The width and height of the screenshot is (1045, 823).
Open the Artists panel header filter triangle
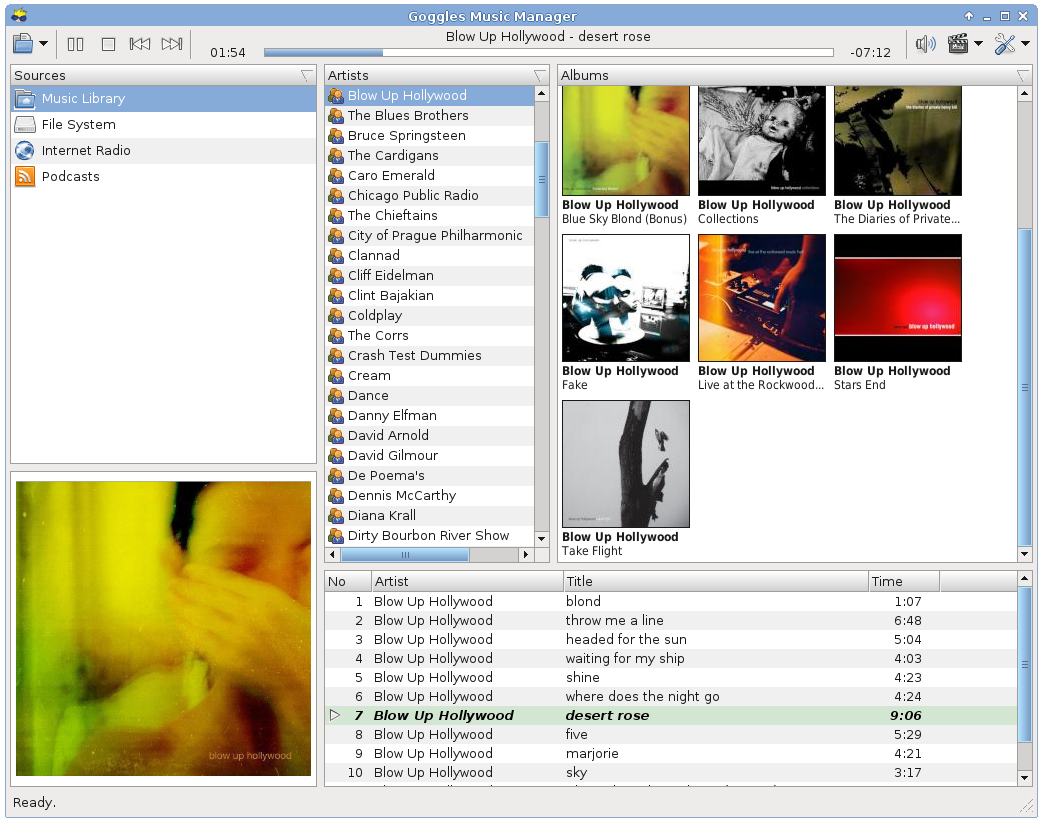coord(540,76)
